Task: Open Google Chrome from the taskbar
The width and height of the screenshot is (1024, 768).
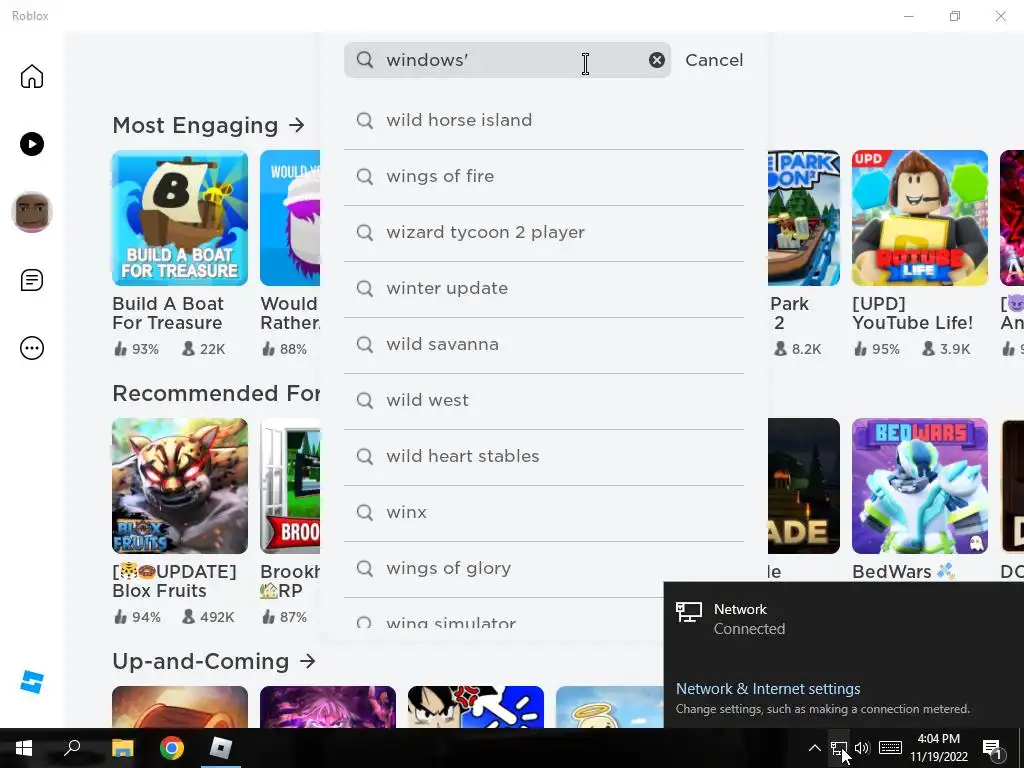Action: point(172,748)
